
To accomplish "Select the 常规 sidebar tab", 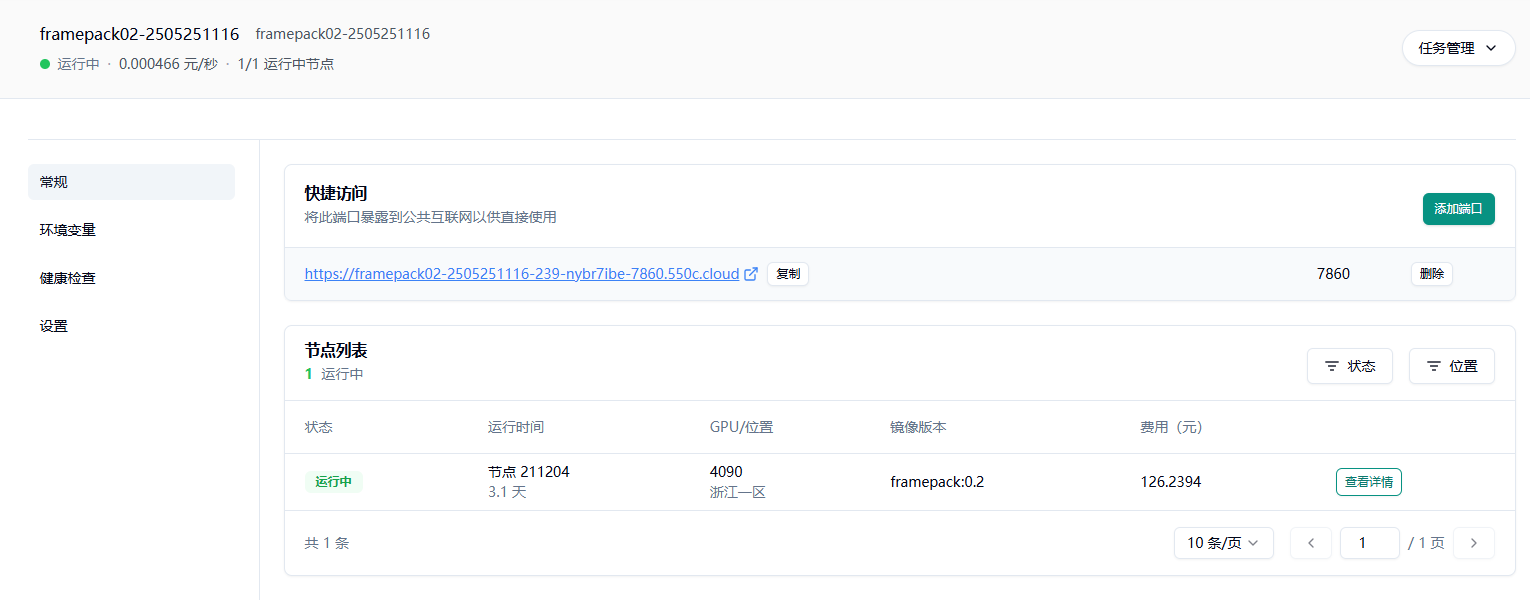I will click(x=131, y=182).
